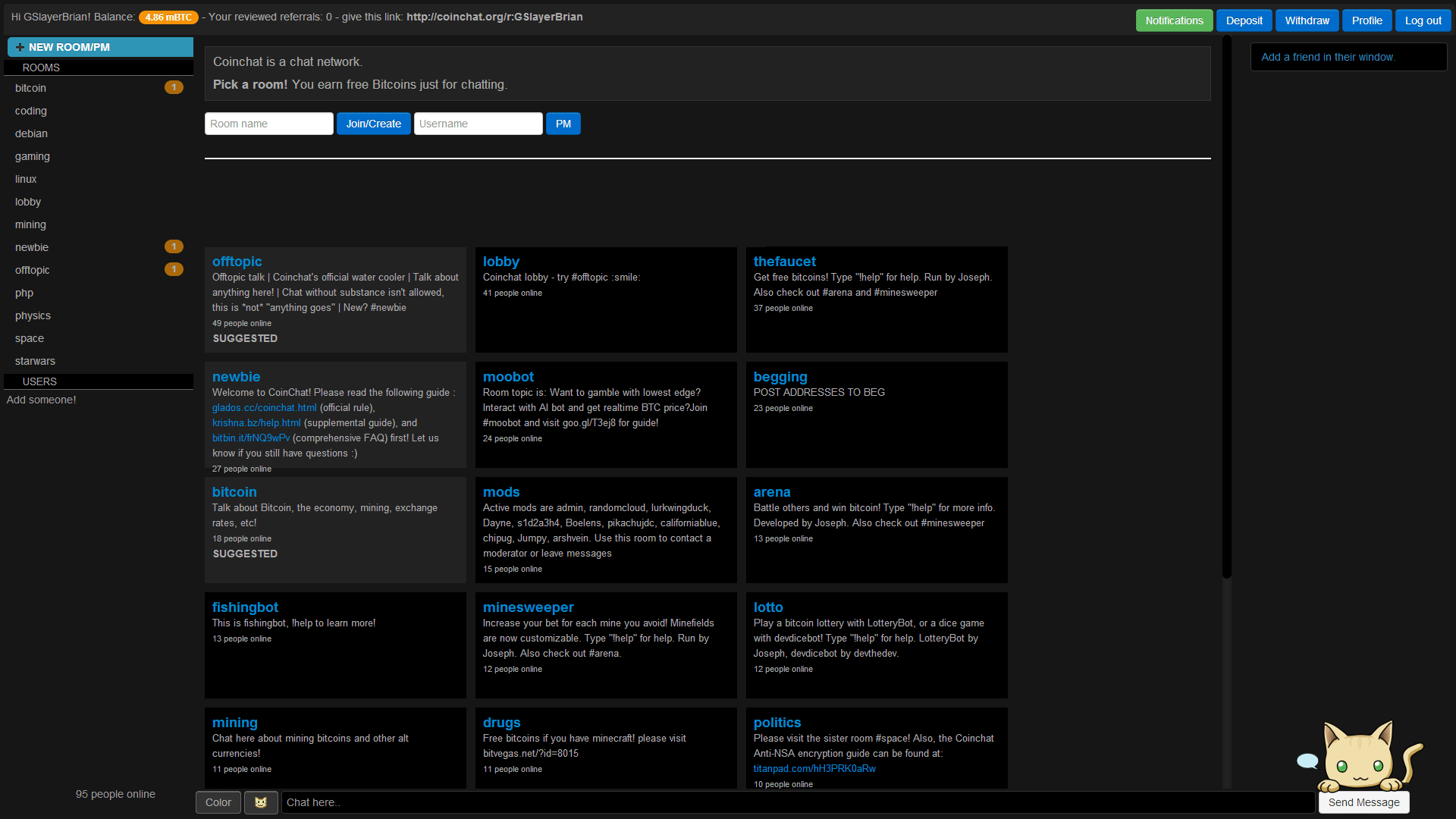Viewport: 1456px width, 819px height.
Task: Open offtopic room in sidebar
Action: (x=33, y=270)
